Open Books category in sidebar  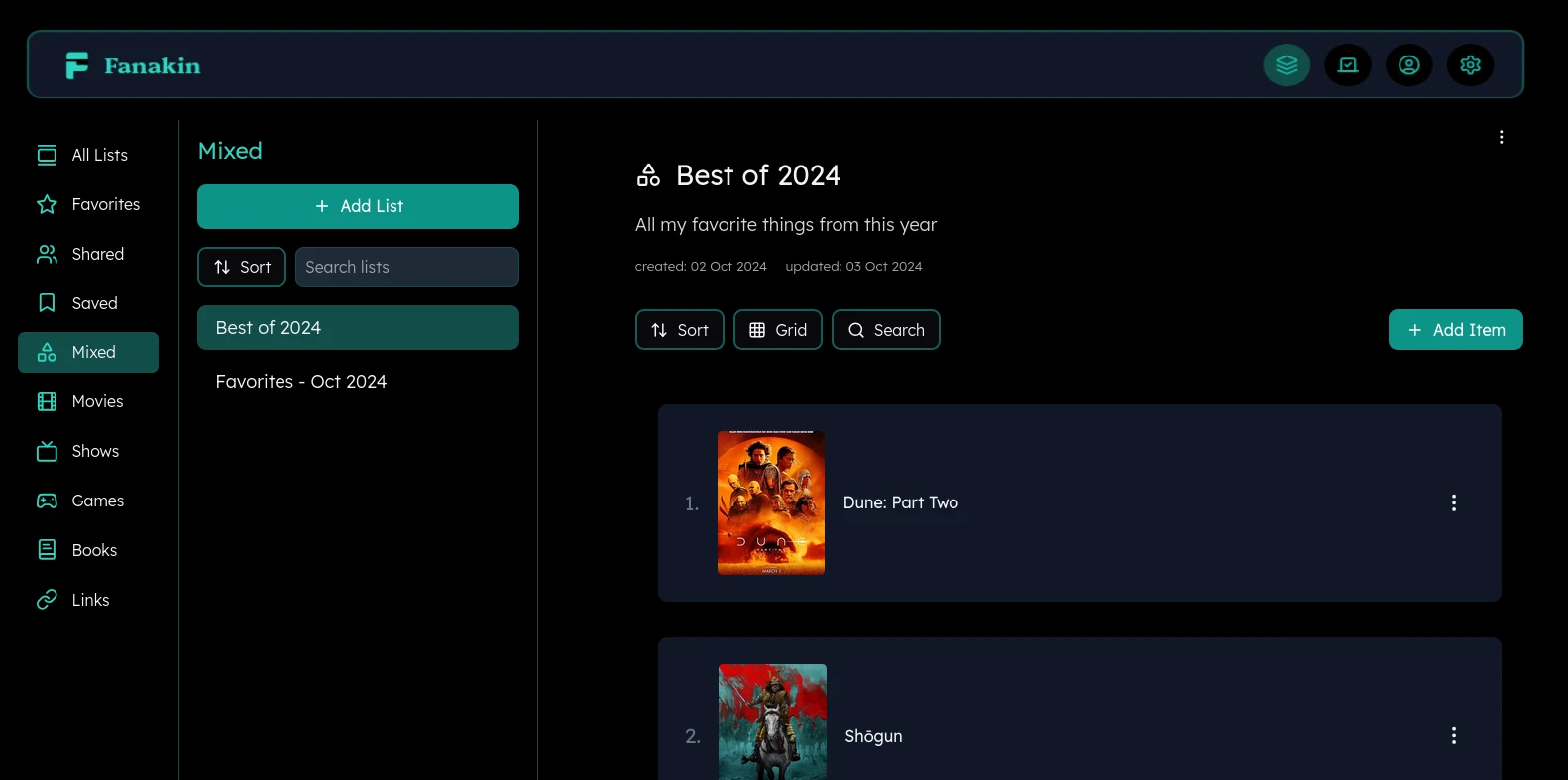(88, 550)
